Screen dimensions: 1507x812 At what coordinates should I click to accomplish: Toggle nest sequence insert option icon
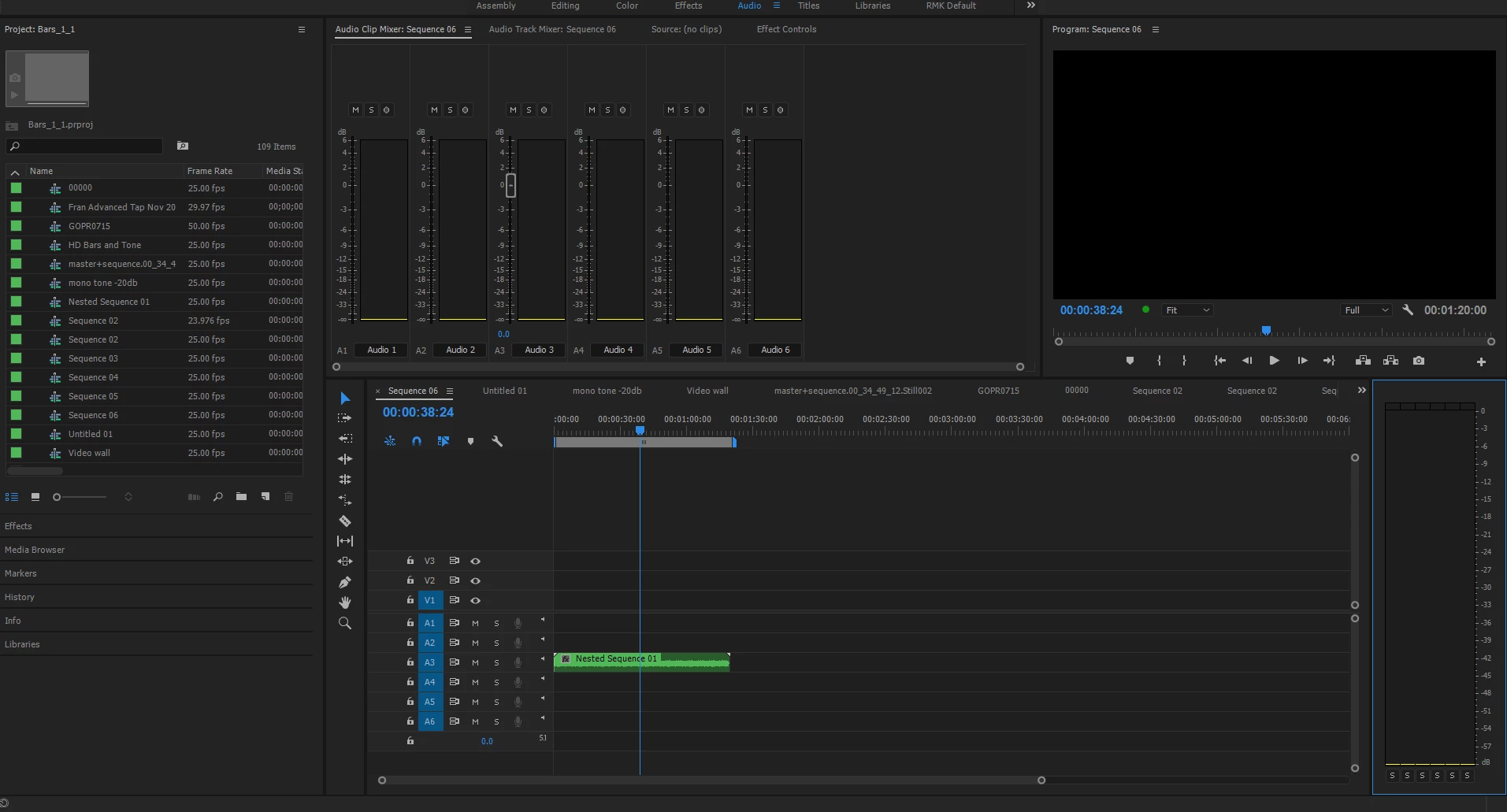(x=390, y=441)
